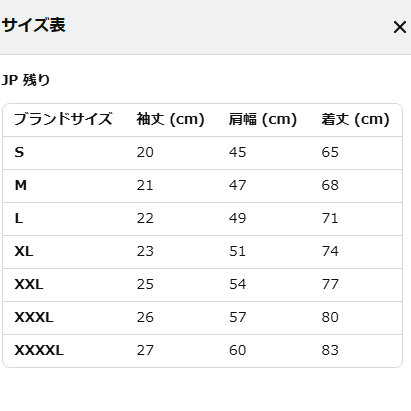Click sleeve length value 20 for S
Viewport: 411px width, 411px height.
pyautogui.click(x=145, y=152)
